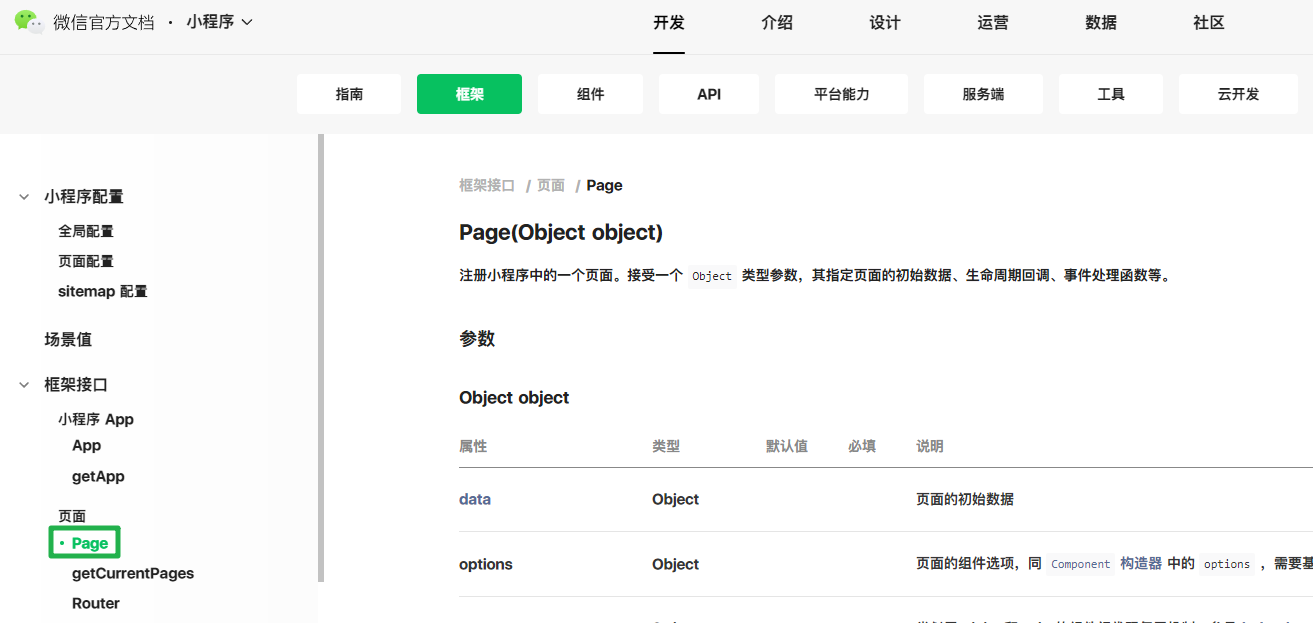Click the data property link
This screenshot has width=1313, height=623.
point(475,499)
